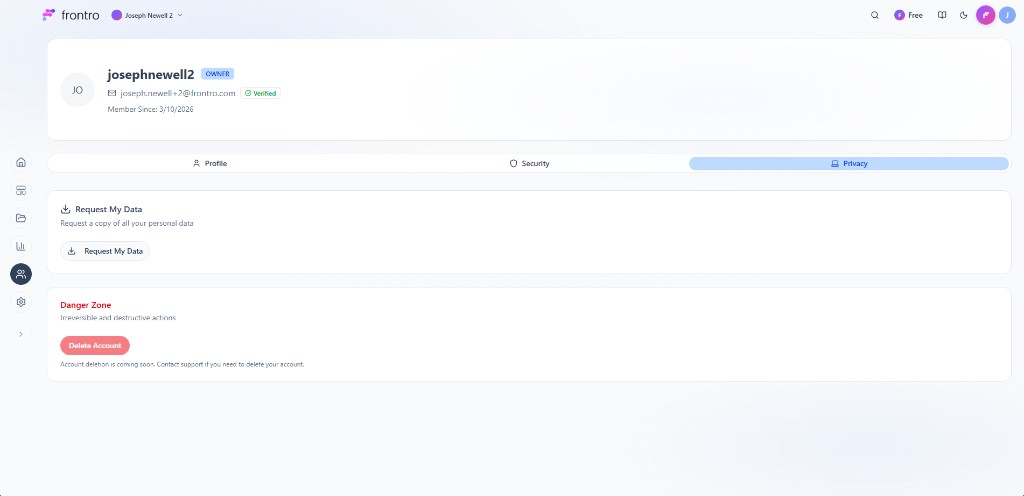Image resolution: width=1024 pixels, height=496 pixels.
Task: Click the joseph.newell+2@frontro.com email
Action: 178,93
